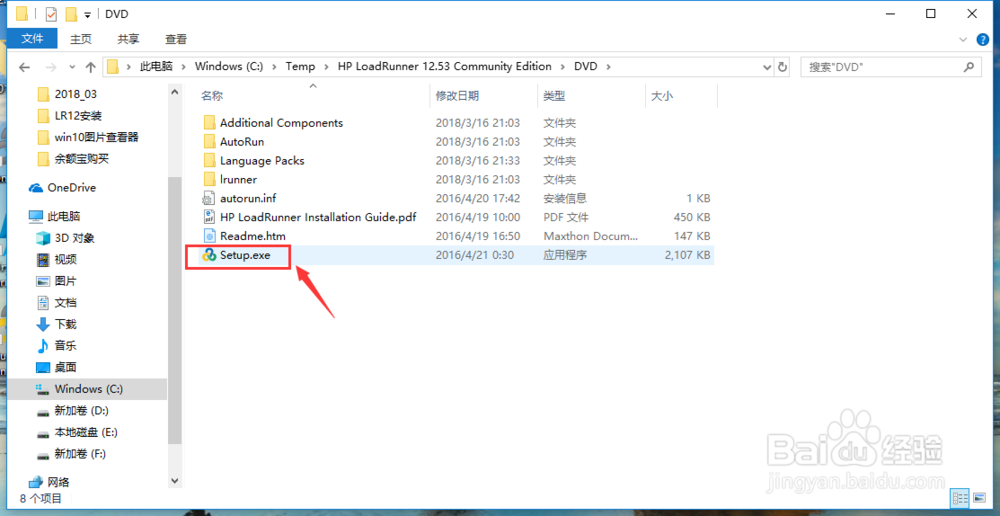1000x516 pixels.
Task: Select the Setup.exe application
Action: click(x=245, y=255)
